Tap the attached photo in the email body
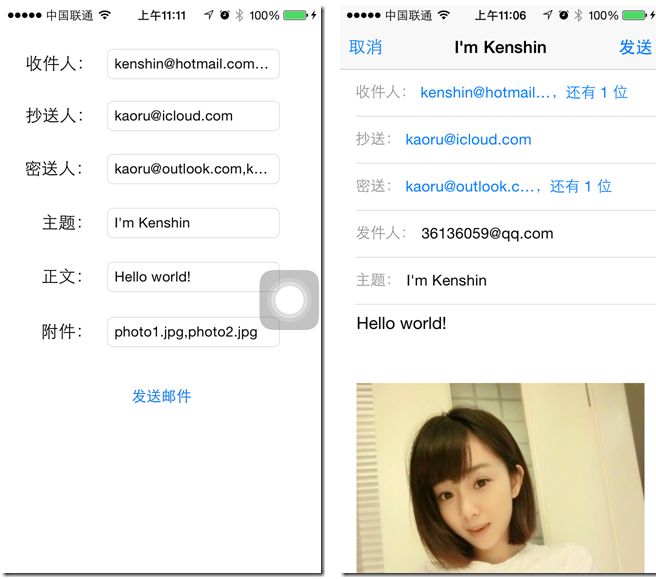 (500, 477)
